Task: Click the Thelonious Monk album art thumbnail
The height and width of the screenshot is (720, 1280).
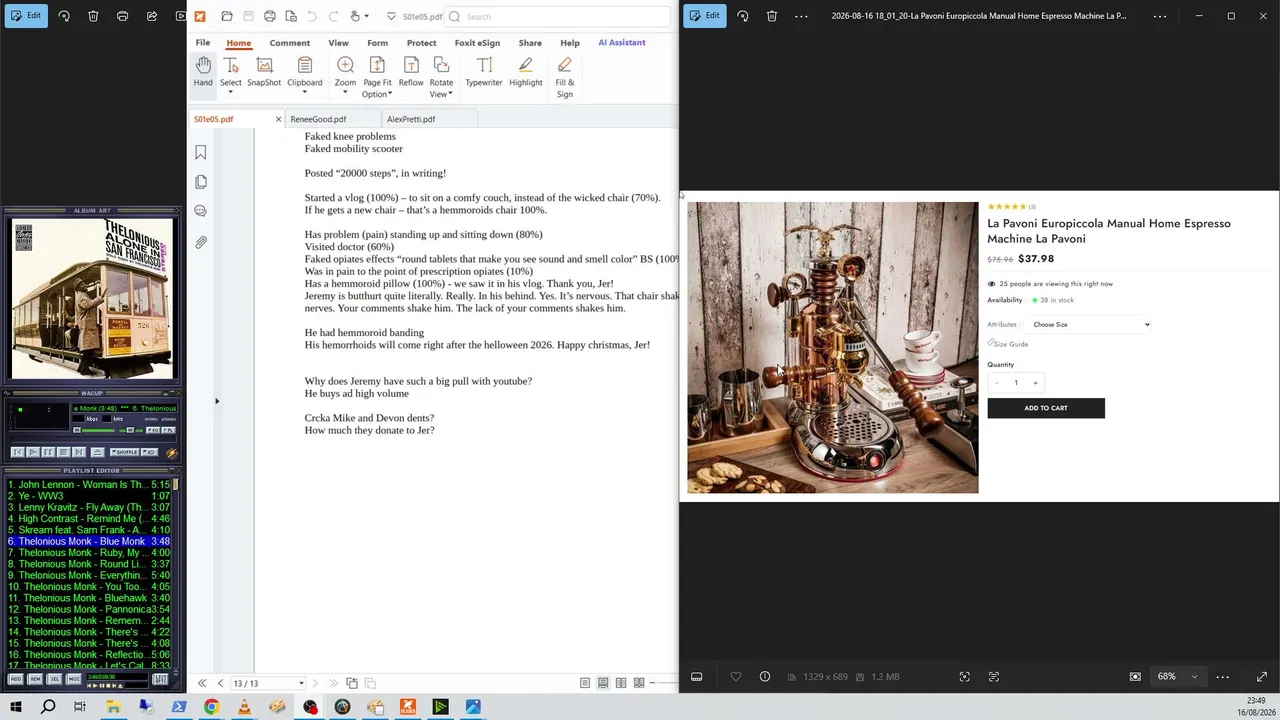Action: 92,298
